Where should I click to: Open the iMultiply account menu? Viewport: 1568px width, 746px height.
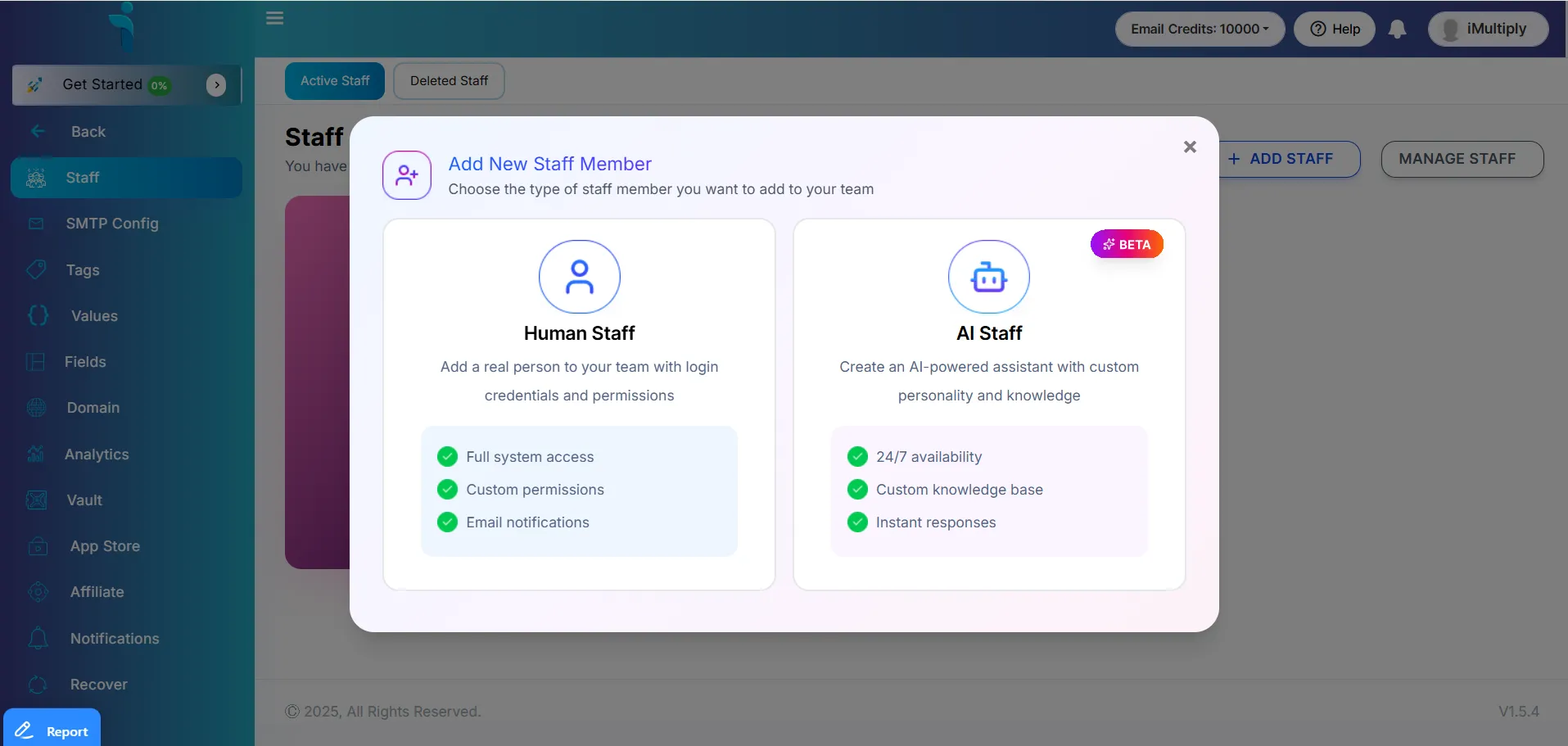(x=1487, y=29)
